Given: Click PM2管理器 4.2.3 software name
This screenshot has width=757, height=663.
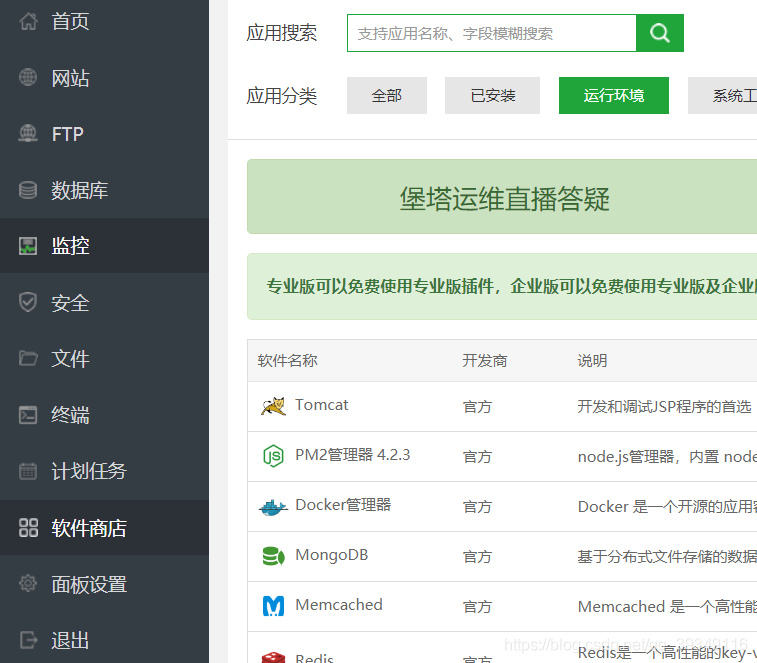Looking at the screenshot, I should [353, 455].
